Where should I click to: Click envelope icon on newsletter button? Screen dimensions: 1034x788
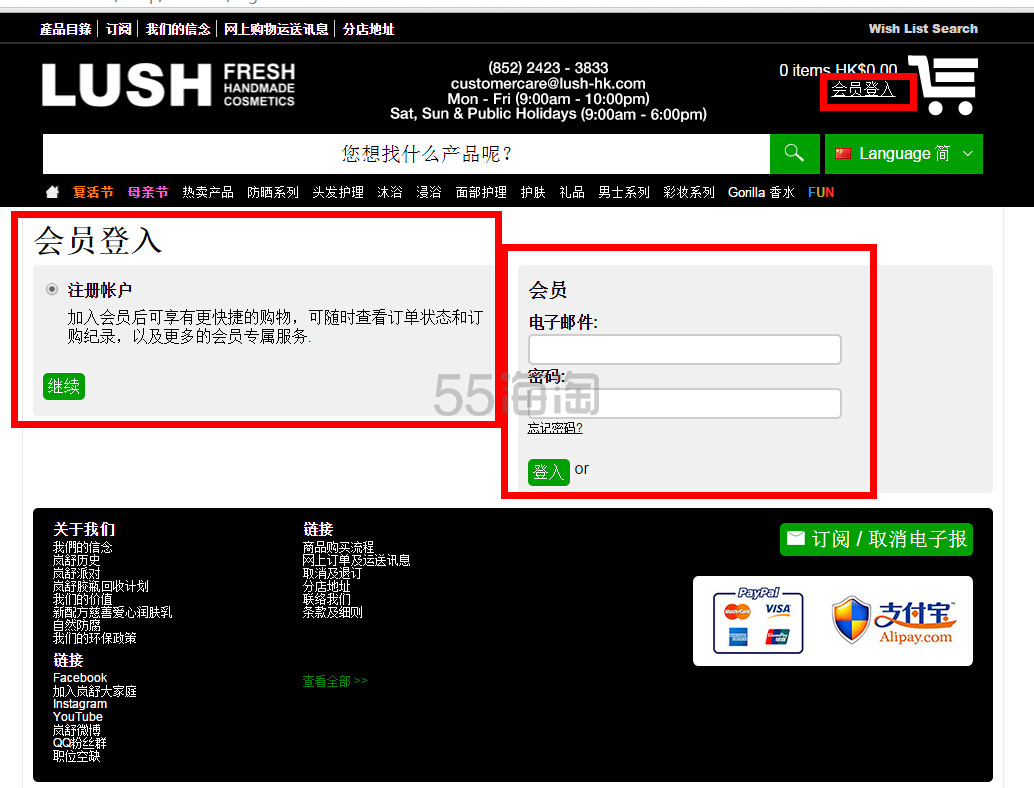pyautogui.click(x=796, y=538)
